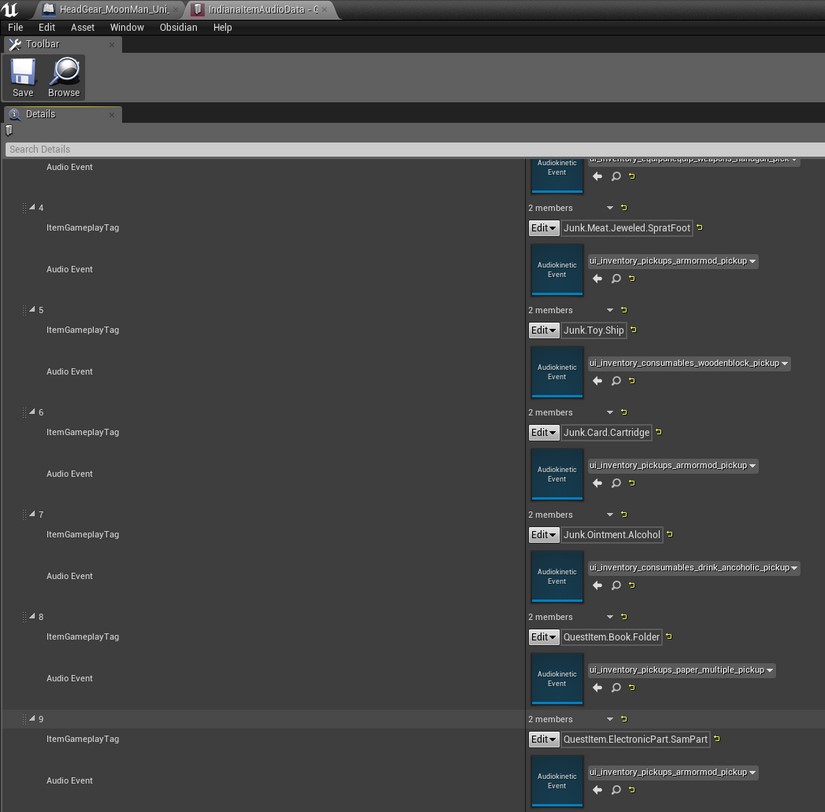Viewport: 825px width, 812px height.
Task: Open element 6 members options dropdown arrow
Action: click(x=610, y=413)
